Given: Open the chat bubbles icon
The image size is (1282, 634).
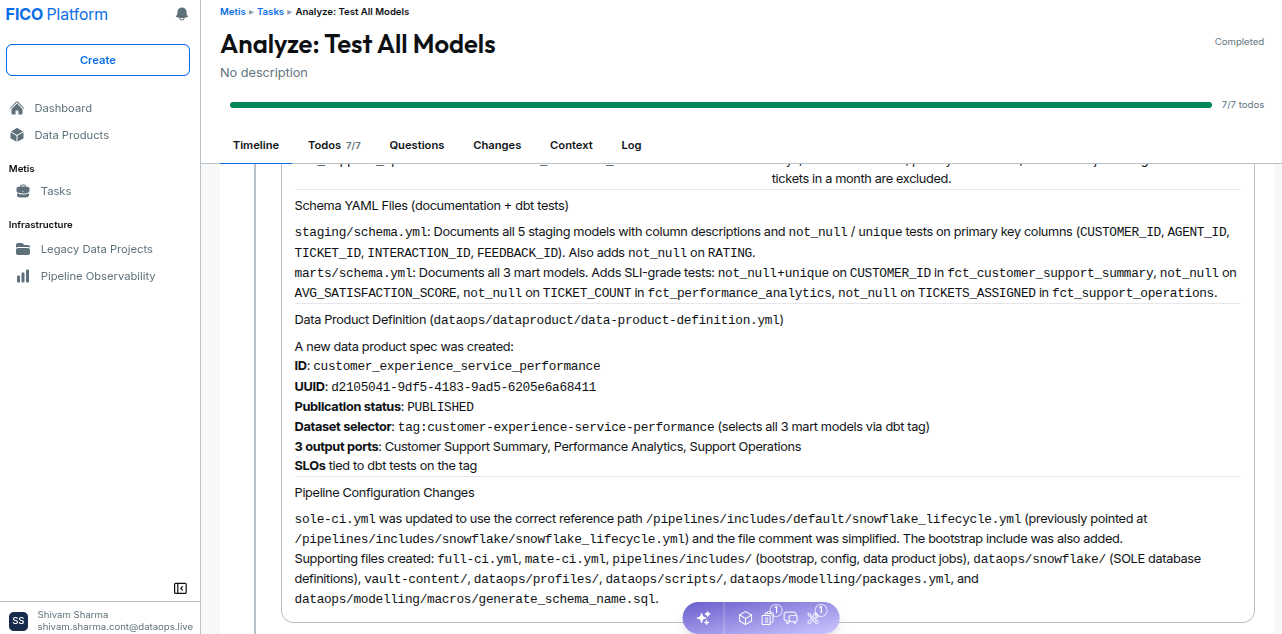Looking at the screenshot, I should pos(790,618).
